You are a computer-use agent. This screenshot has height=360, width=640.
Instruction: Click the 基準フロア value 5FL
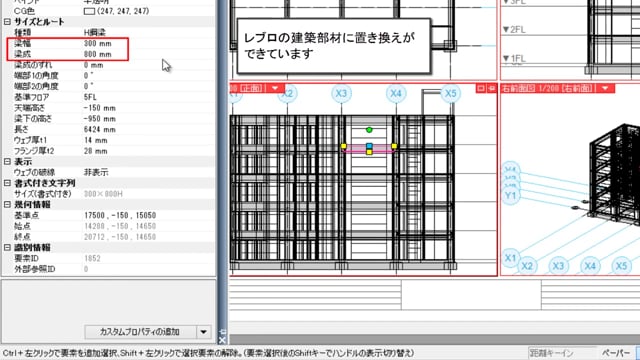coord(90,97)
